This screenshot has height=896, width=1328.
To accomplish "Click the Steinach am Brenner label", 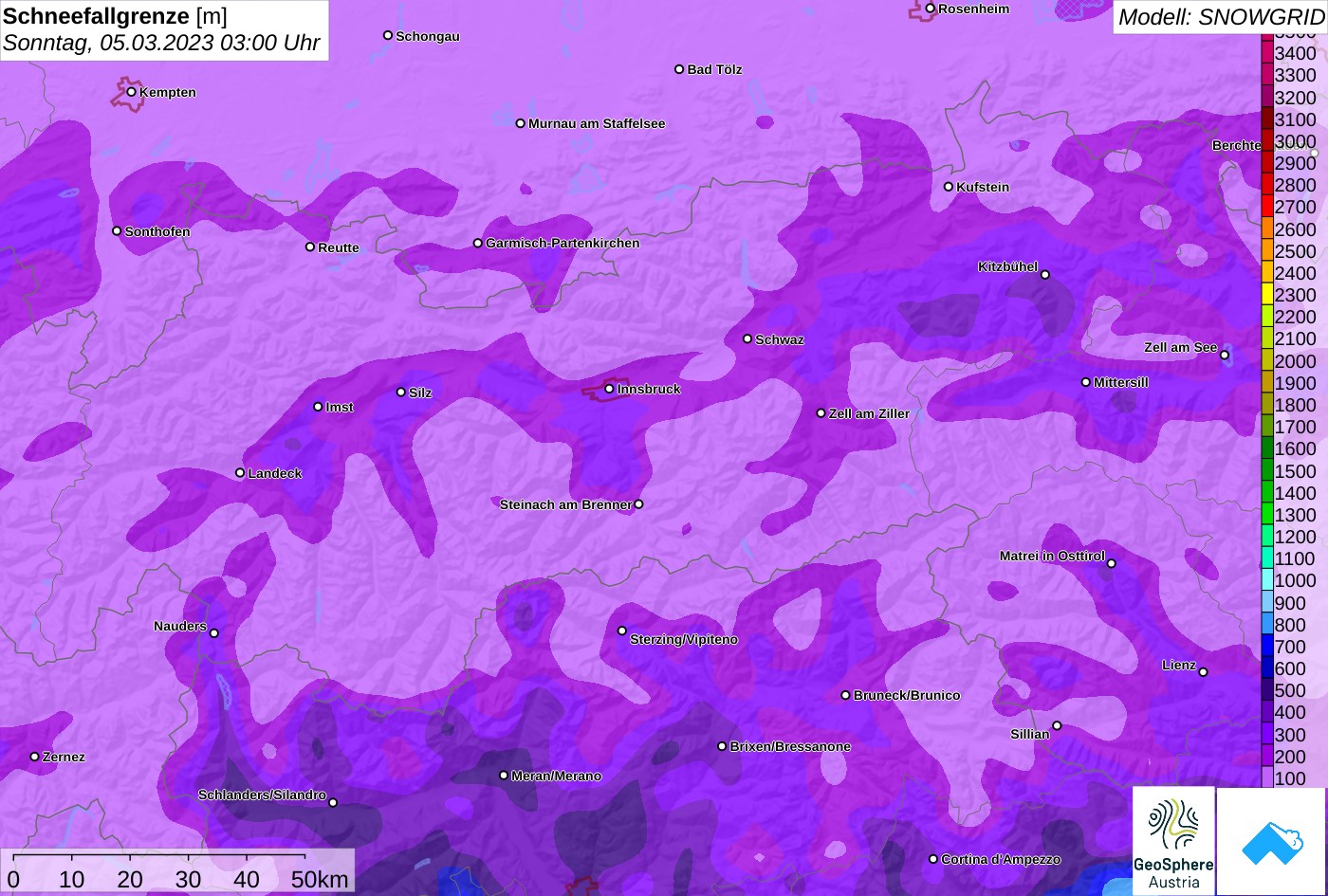I will tap(565, 504).
